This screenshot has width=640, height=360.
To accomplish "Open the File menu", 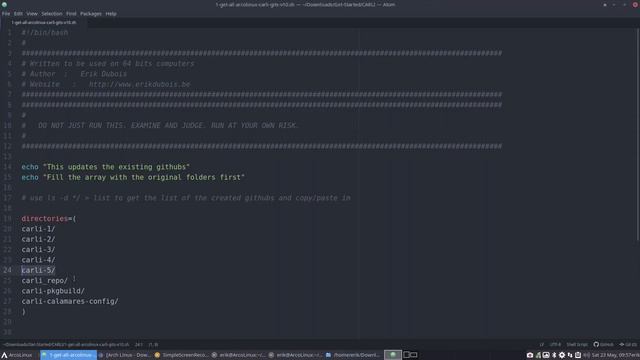I will [x=6, y=13].
